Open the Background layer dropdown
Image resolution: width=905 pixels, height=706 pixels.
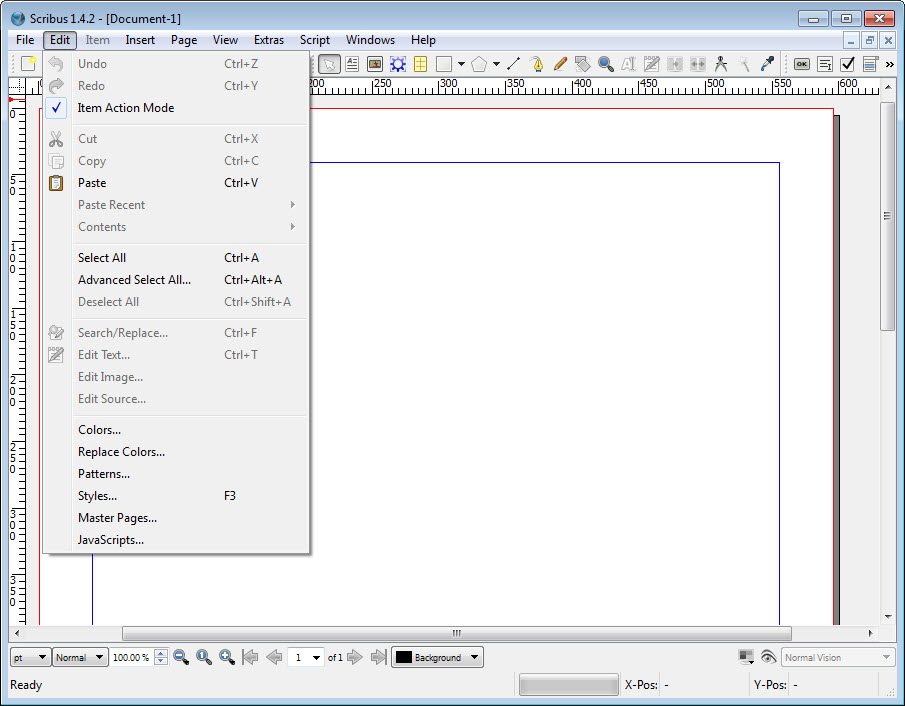coord(437,657)
